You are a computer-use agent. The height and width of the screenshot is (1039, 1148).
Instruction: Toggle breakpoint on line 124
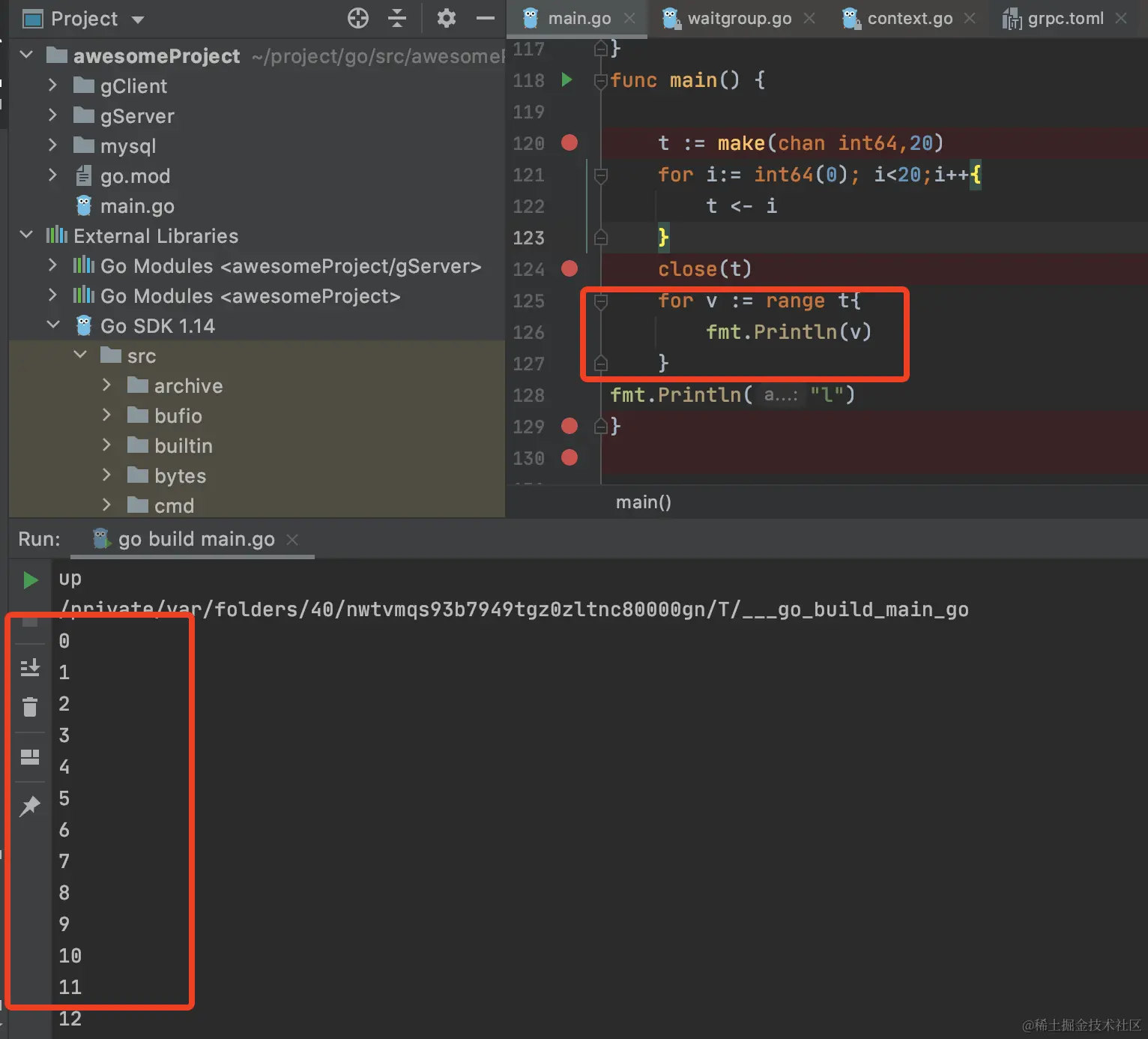570,268
